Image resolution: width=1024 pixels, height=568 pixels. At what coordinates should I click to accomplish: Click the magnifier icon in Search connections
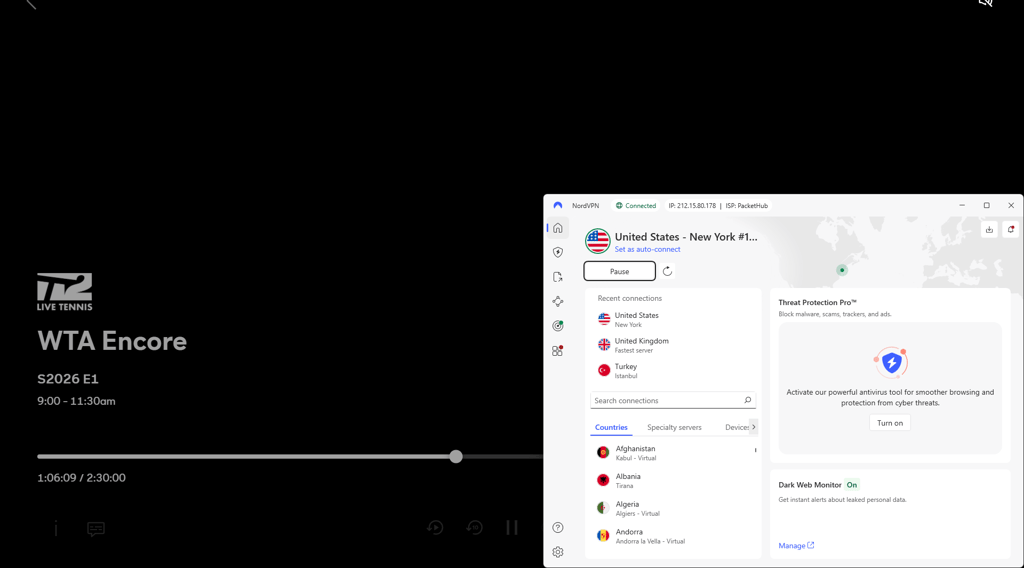pos(748,400)
